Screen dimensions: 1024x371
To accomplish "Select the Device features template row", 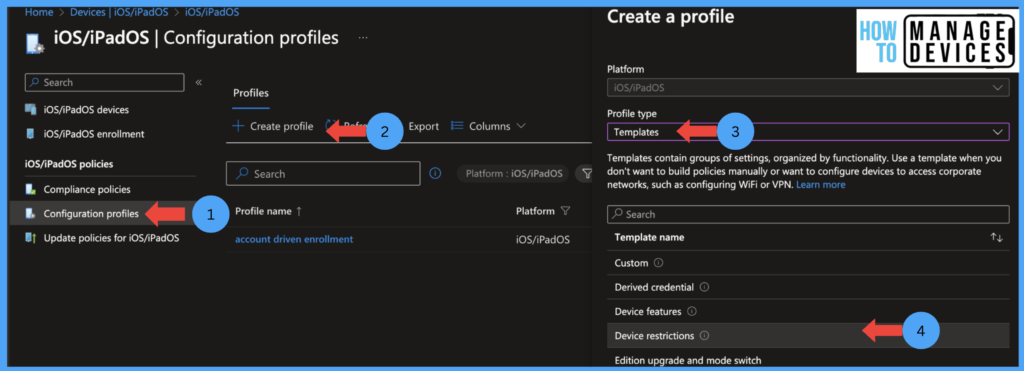I will (808, 312).
